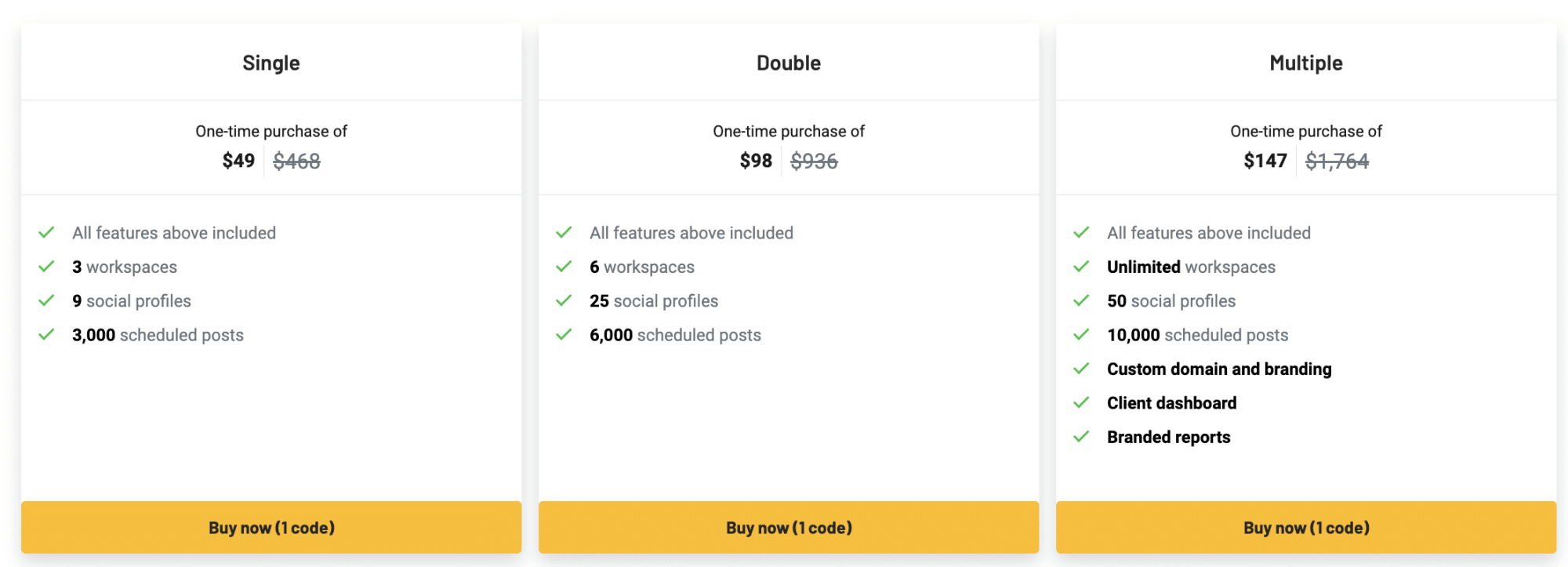Click checkmark beside 3,000 scheduled posts
The image size is (1568, 567).
point(47,335)
